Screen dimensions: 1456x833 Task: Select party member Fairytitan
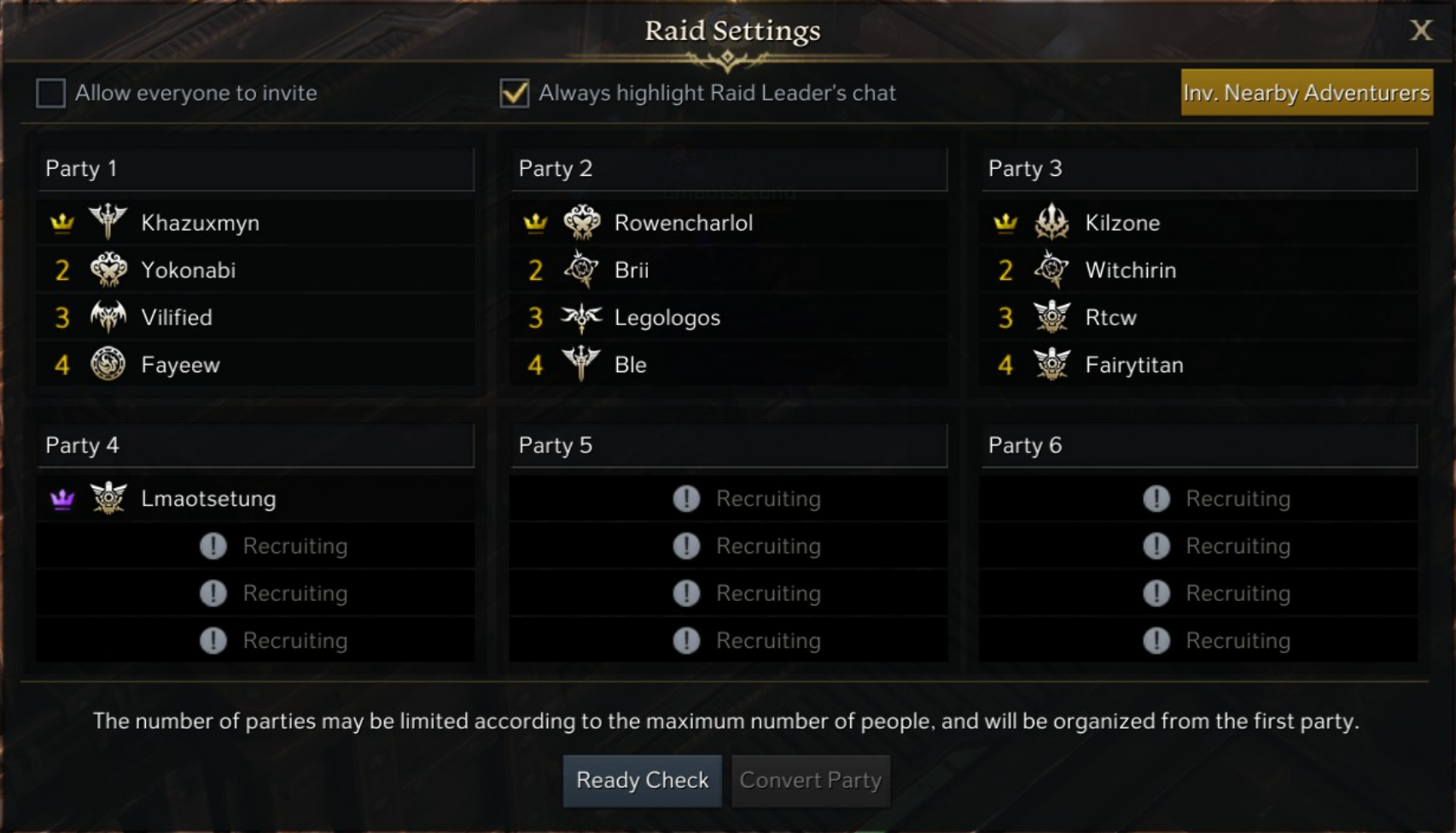coord(1133,364)
